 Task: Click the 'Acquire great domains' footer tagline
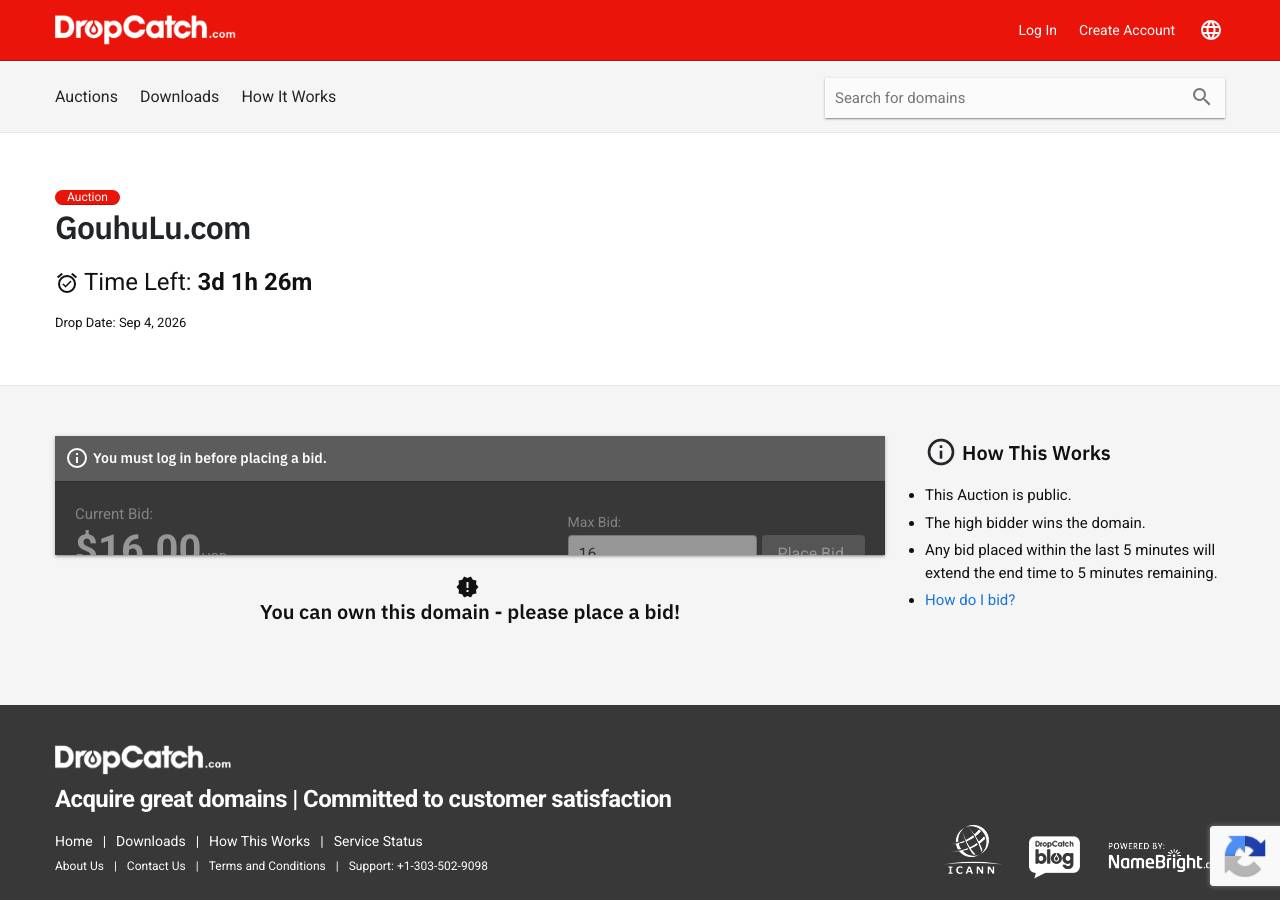[x=363, y=799]
